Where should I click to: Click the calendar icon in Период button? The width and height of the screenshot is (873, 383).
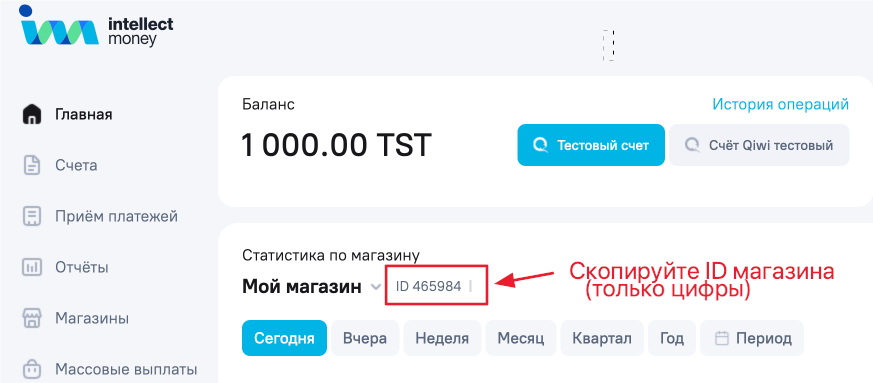click(x=722, y=338)
